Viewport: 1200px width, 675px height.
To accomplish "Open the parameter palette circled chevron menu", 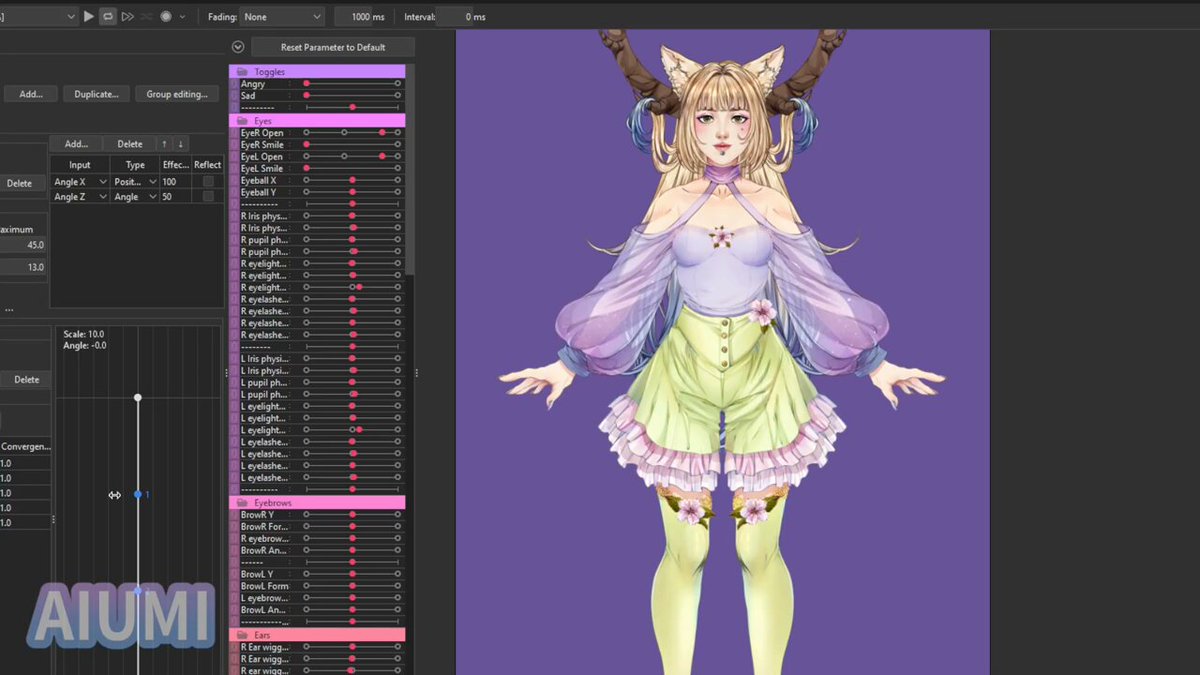I will point(237,47).
